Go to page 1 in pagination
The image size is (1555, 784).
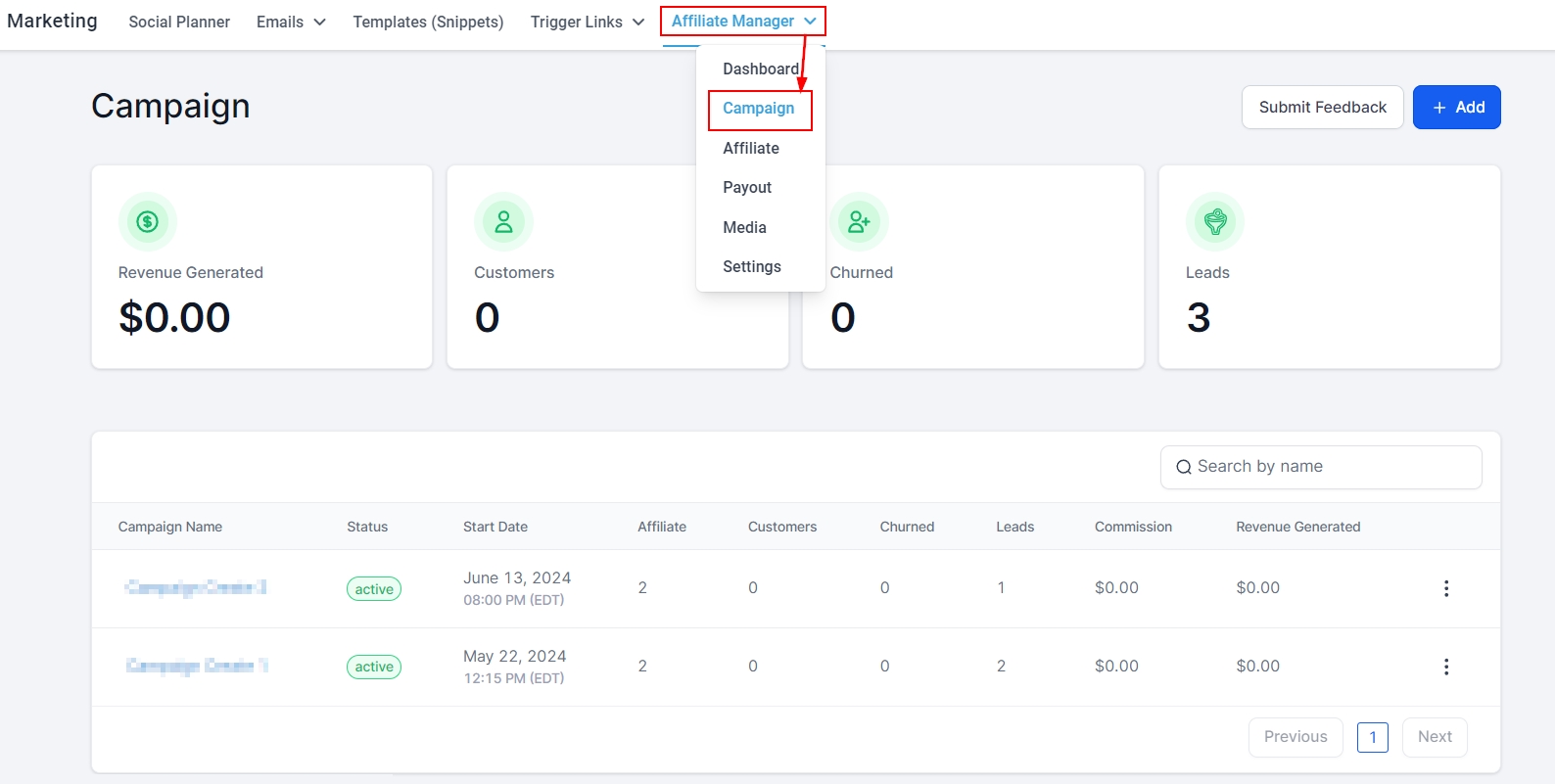[1372, 737]
